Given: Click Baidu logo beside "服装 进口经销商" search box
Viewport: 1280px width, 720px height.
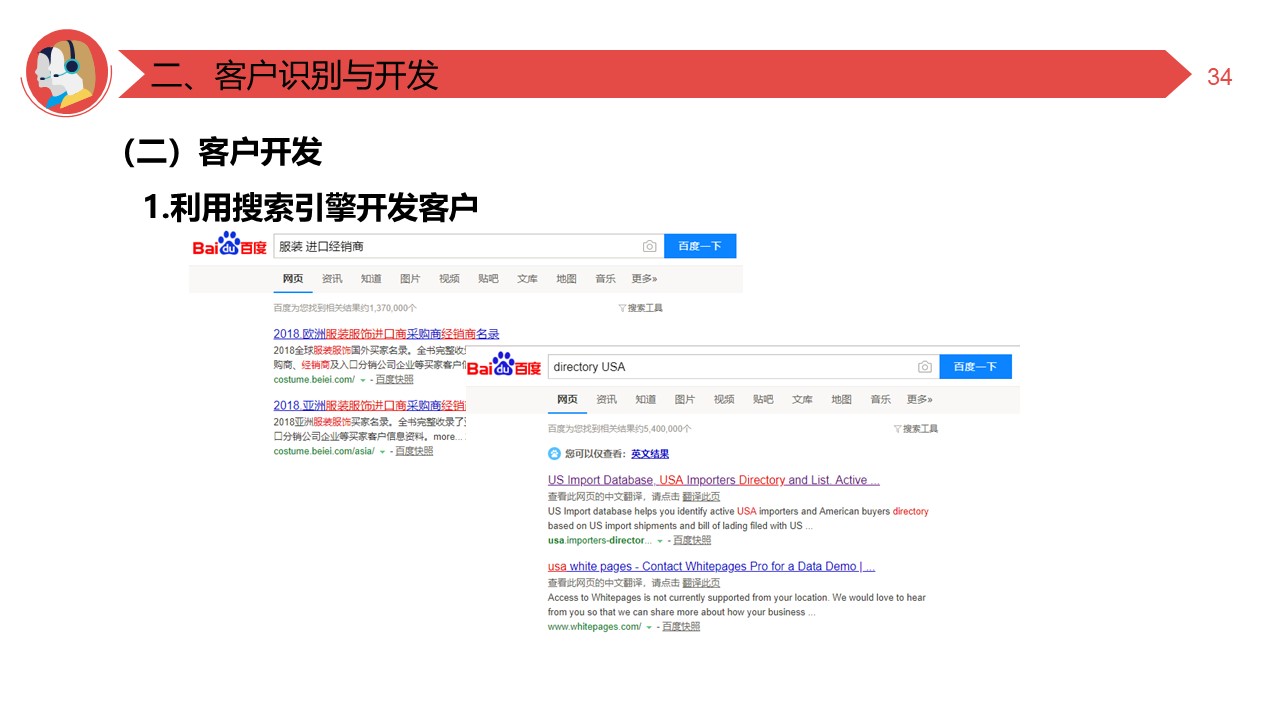Looking at the screenshot, I should [x=230, y=246].
